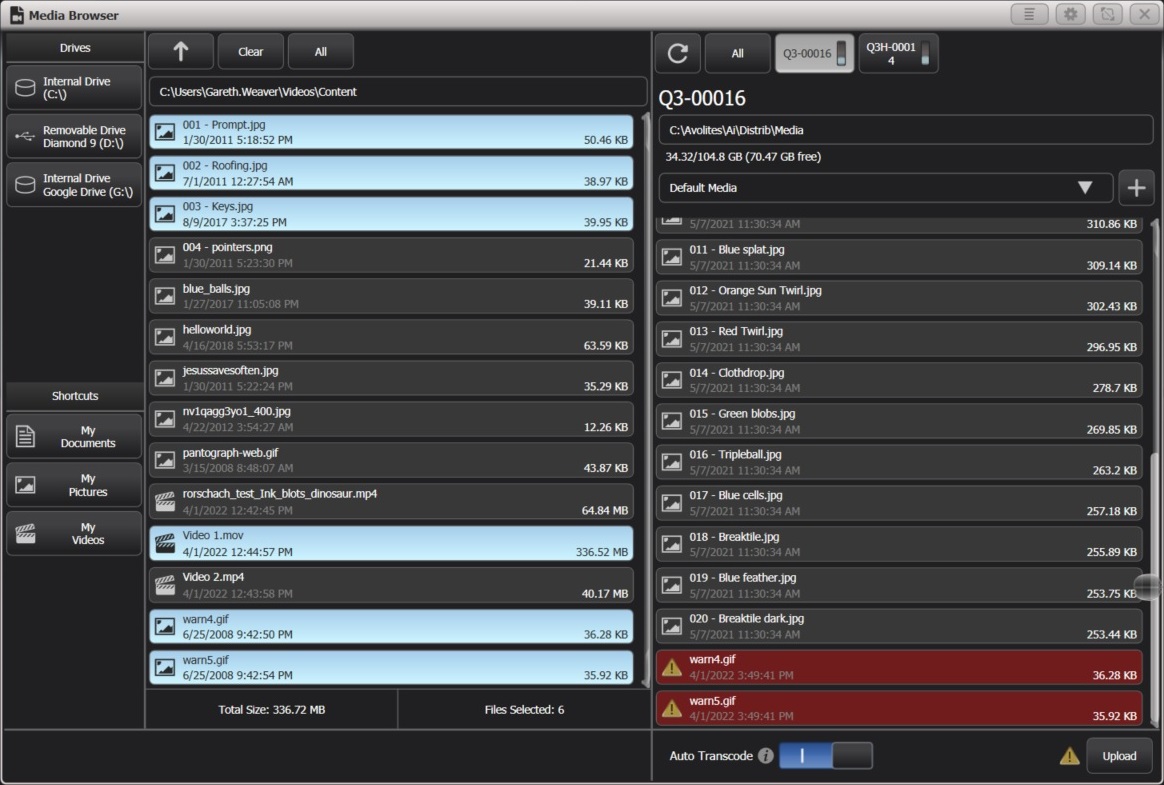Open the hamburger menu in the title bar
Image resolution: width=1164 pixels, height=785 pixels.
coord(1029,14)
